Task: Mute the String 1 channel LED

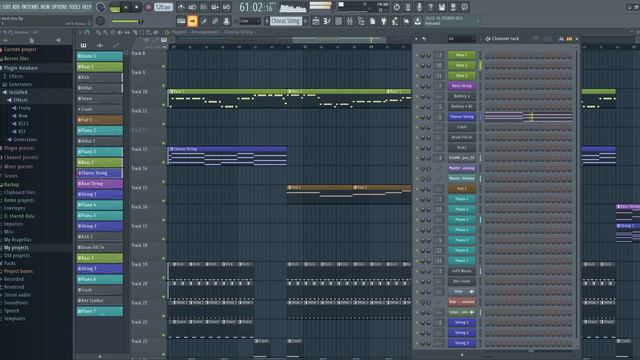Action: point(417,322)
